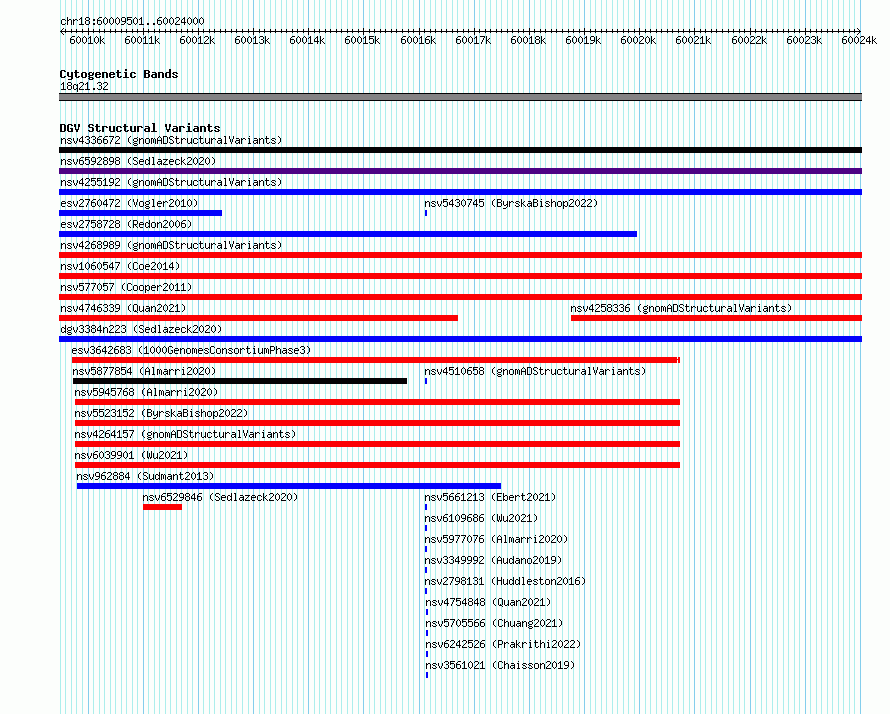Screen dimensions: 890x714
Task: Click the red nsv4268989 variant bar
Action: tap(460, 255)
